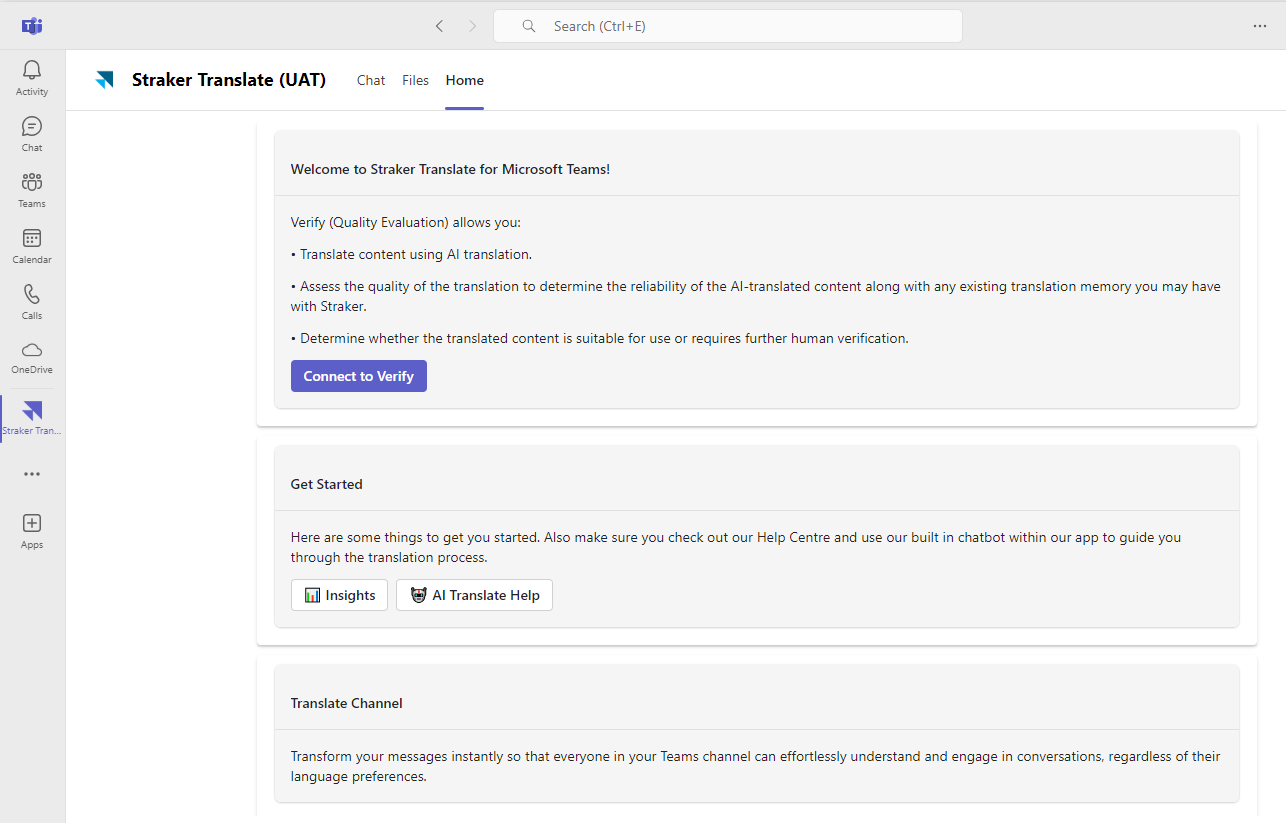
Task: Click the Welcome to Straker Translate heading
Action: tap(450, 169)
